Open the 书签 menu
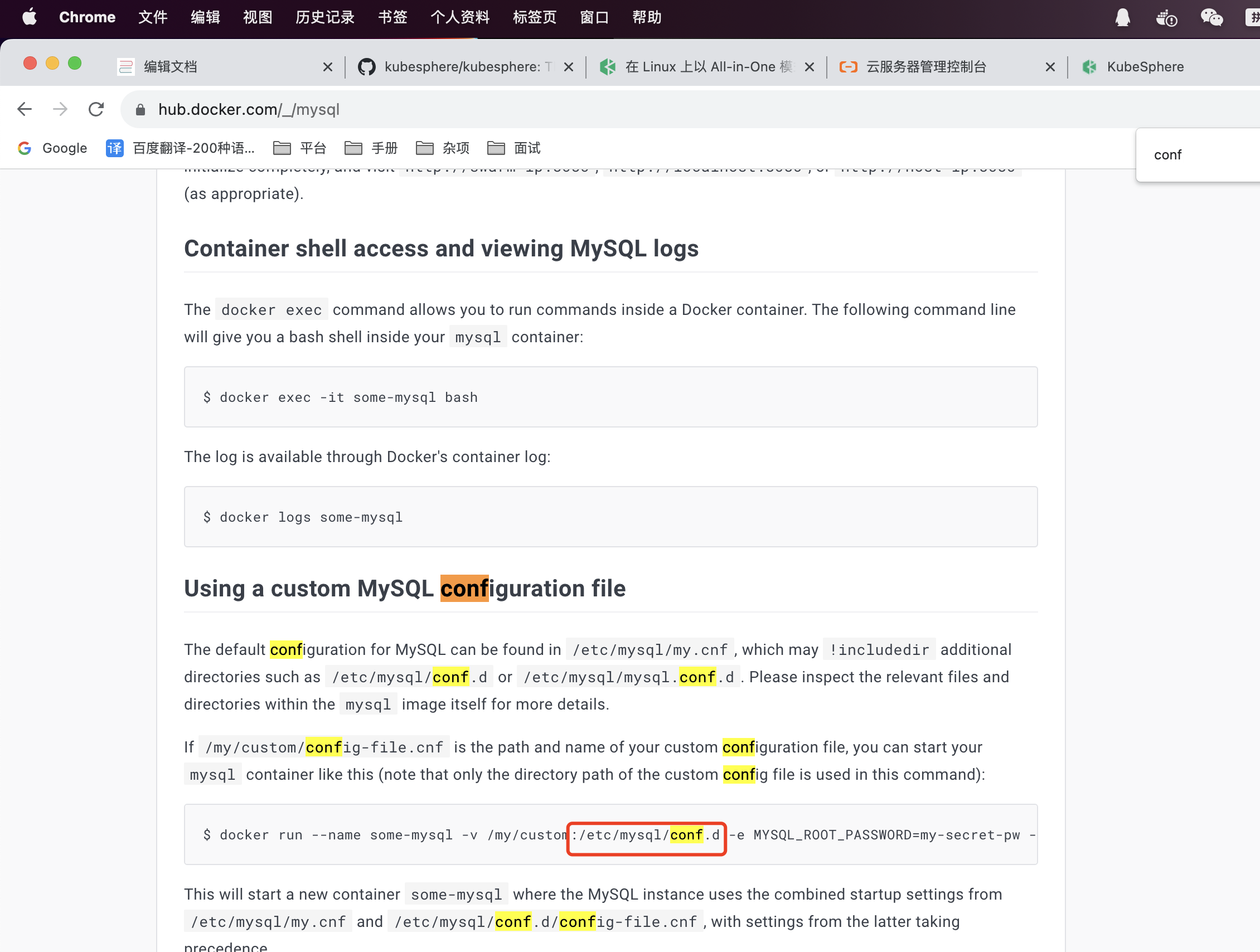This screenshot has height=952, width=1260. tap(392, 17)
